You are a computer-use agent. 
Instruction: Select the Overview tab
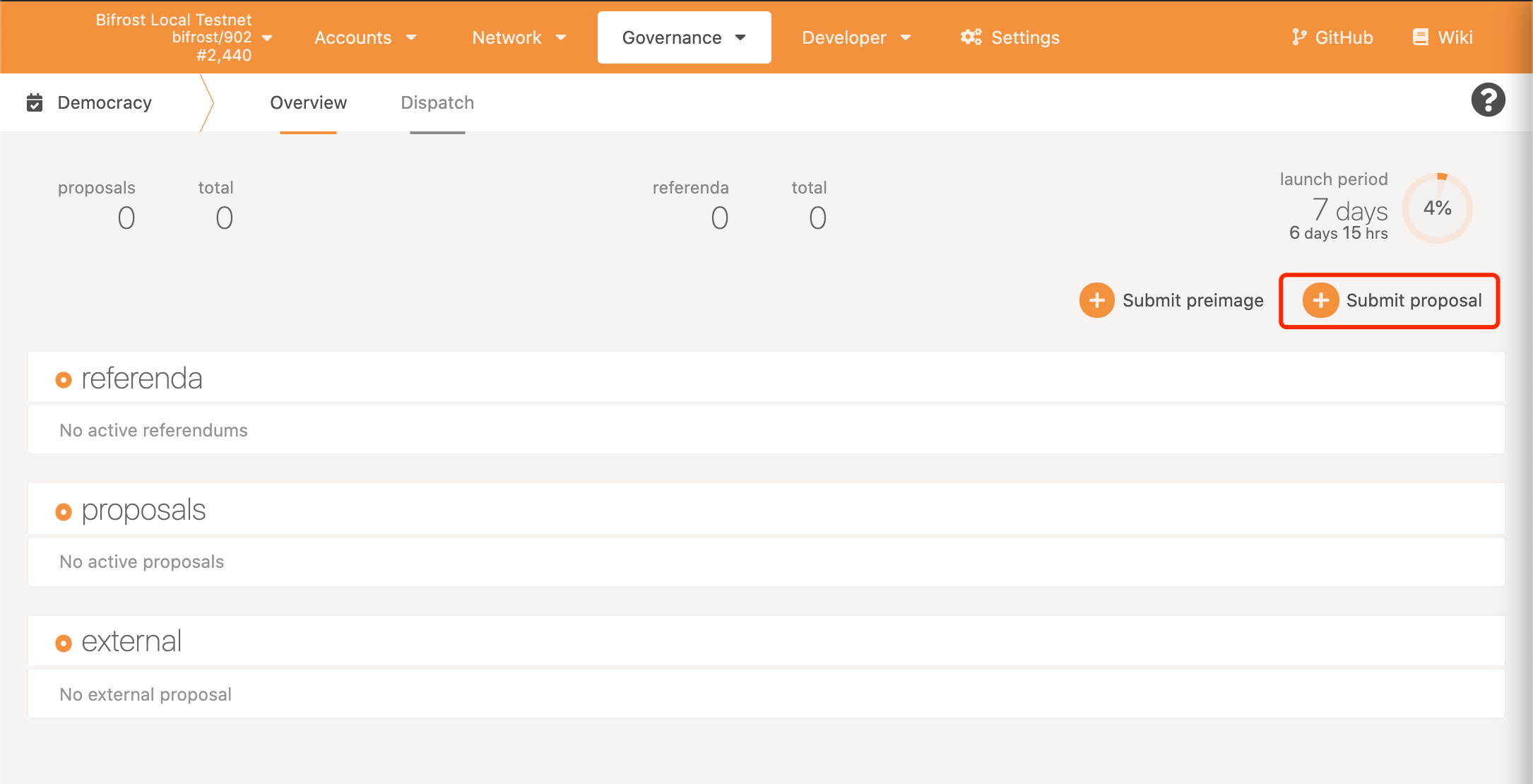click(x=308, y=103)
